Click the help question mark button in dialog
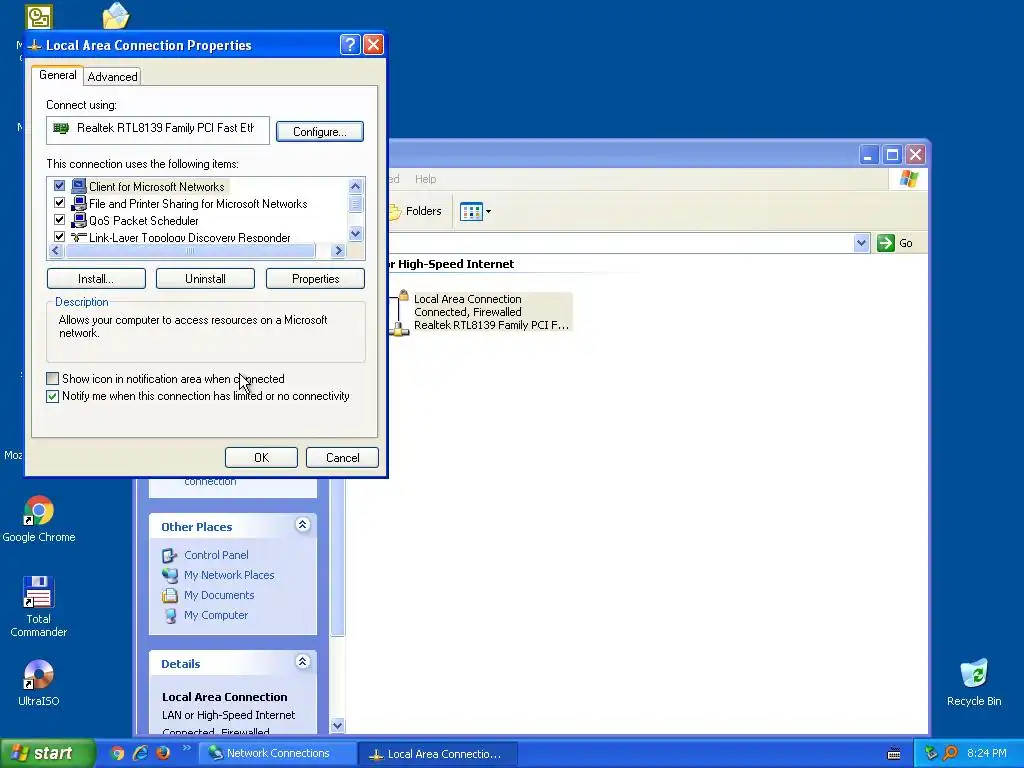This screenshot has width=1024, height=768. 350,44
